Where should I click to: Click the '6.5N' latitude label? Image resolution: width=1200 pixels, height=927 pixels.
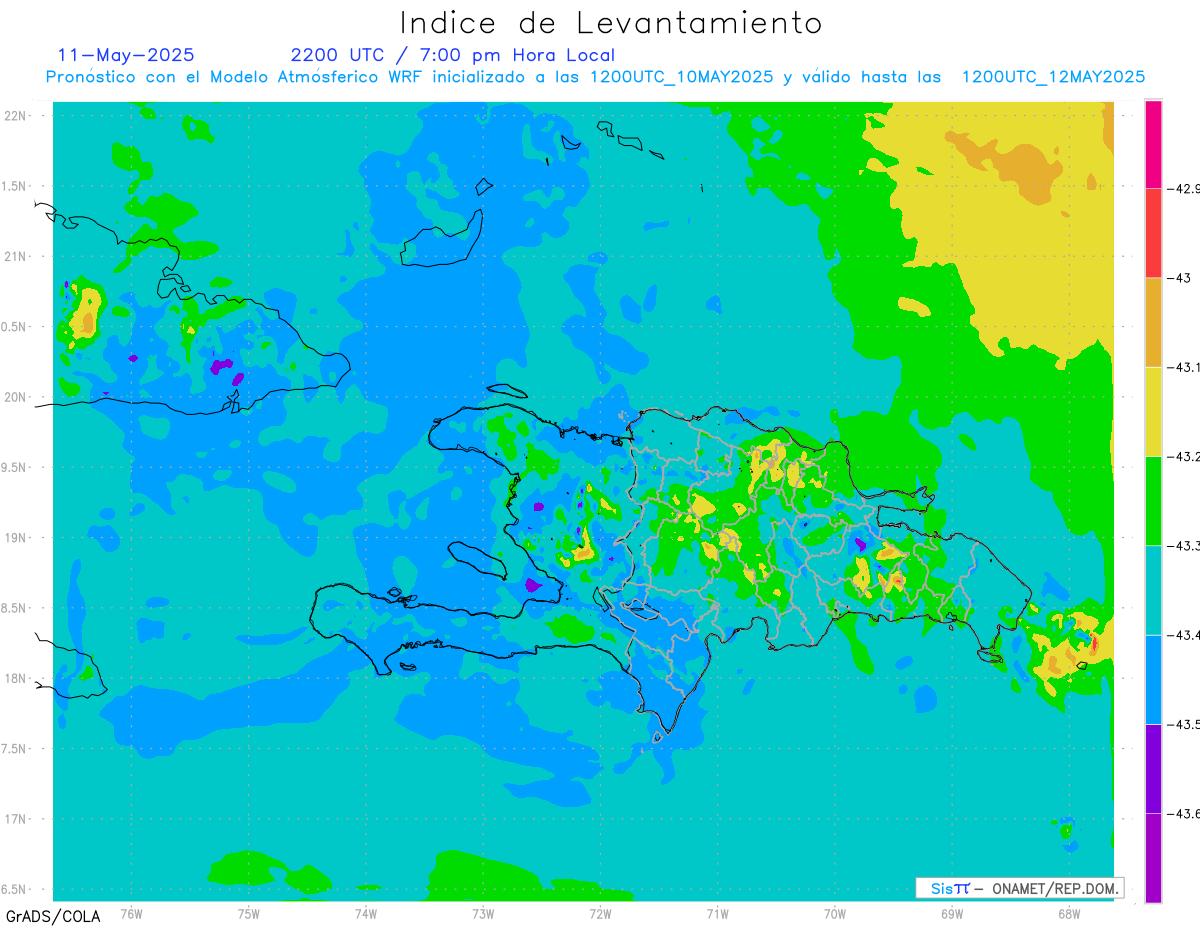[x=15, y=889]
